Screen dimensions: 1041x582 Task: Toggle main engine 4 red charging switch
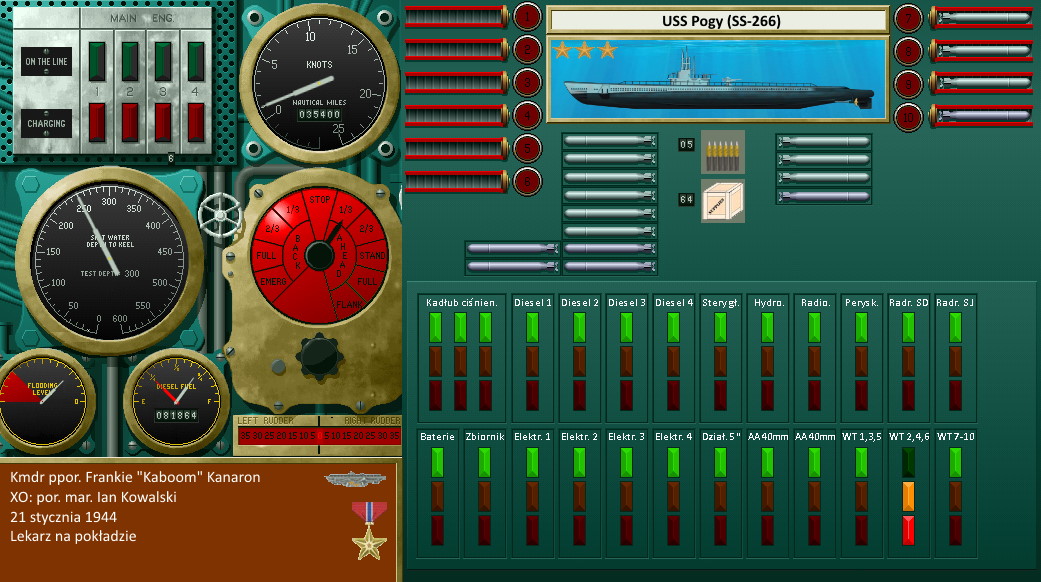pos(196,122)
